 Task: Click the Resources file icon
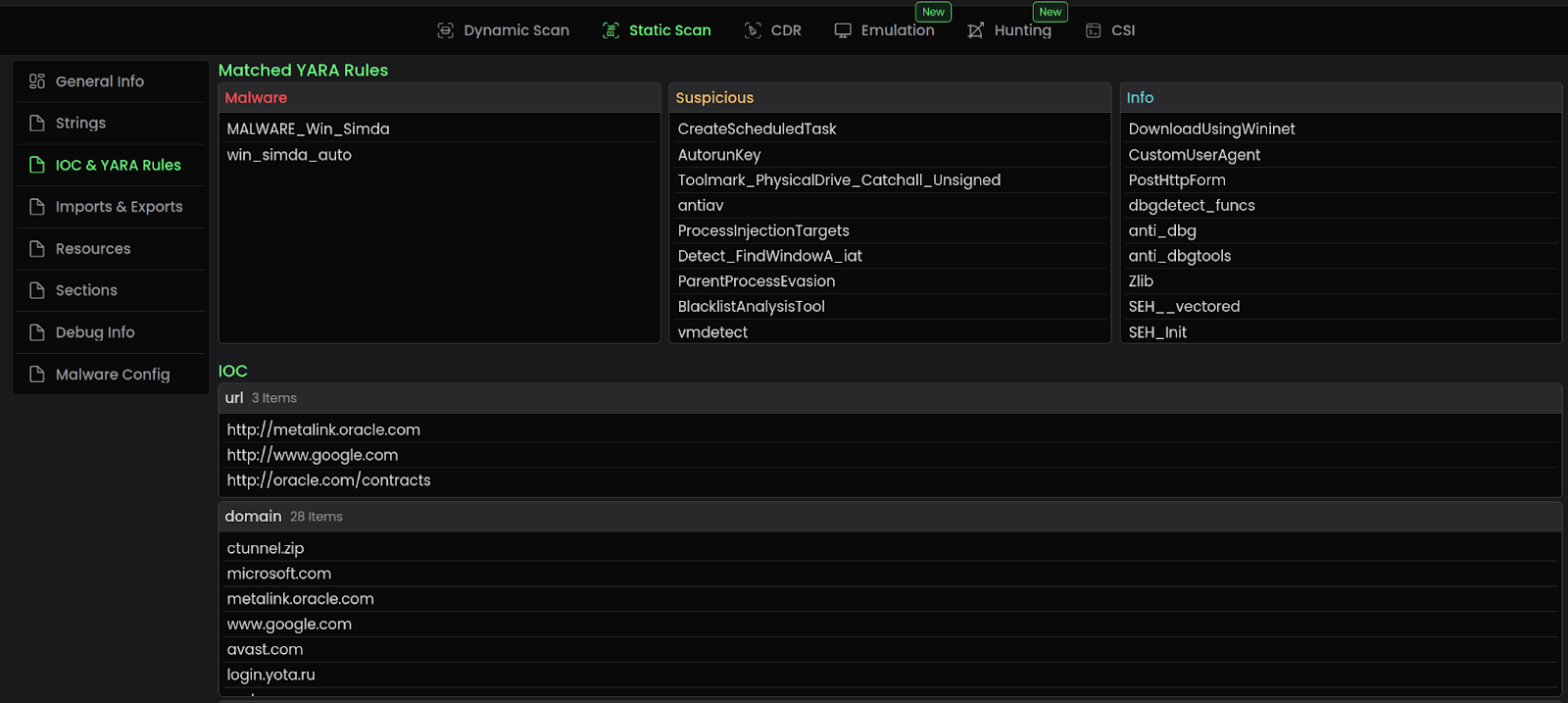[37, 249]
